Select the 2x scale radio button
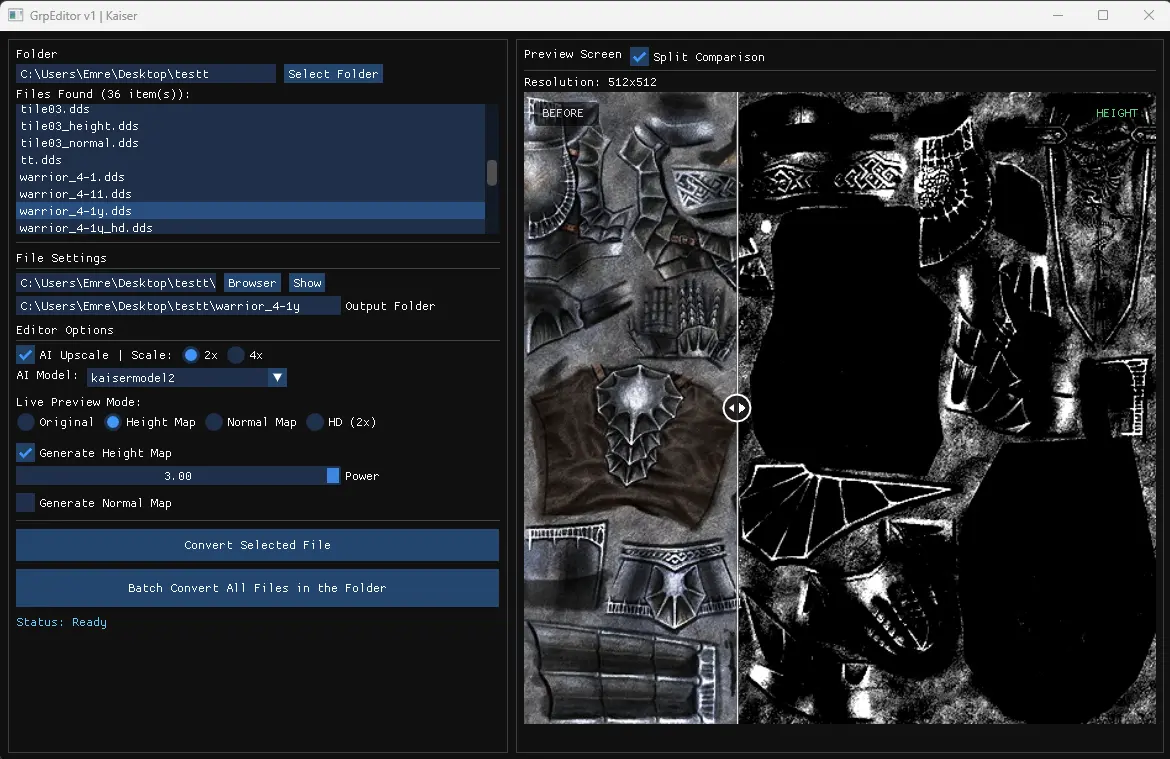1170x759 pixels. (x=191, y=354)
